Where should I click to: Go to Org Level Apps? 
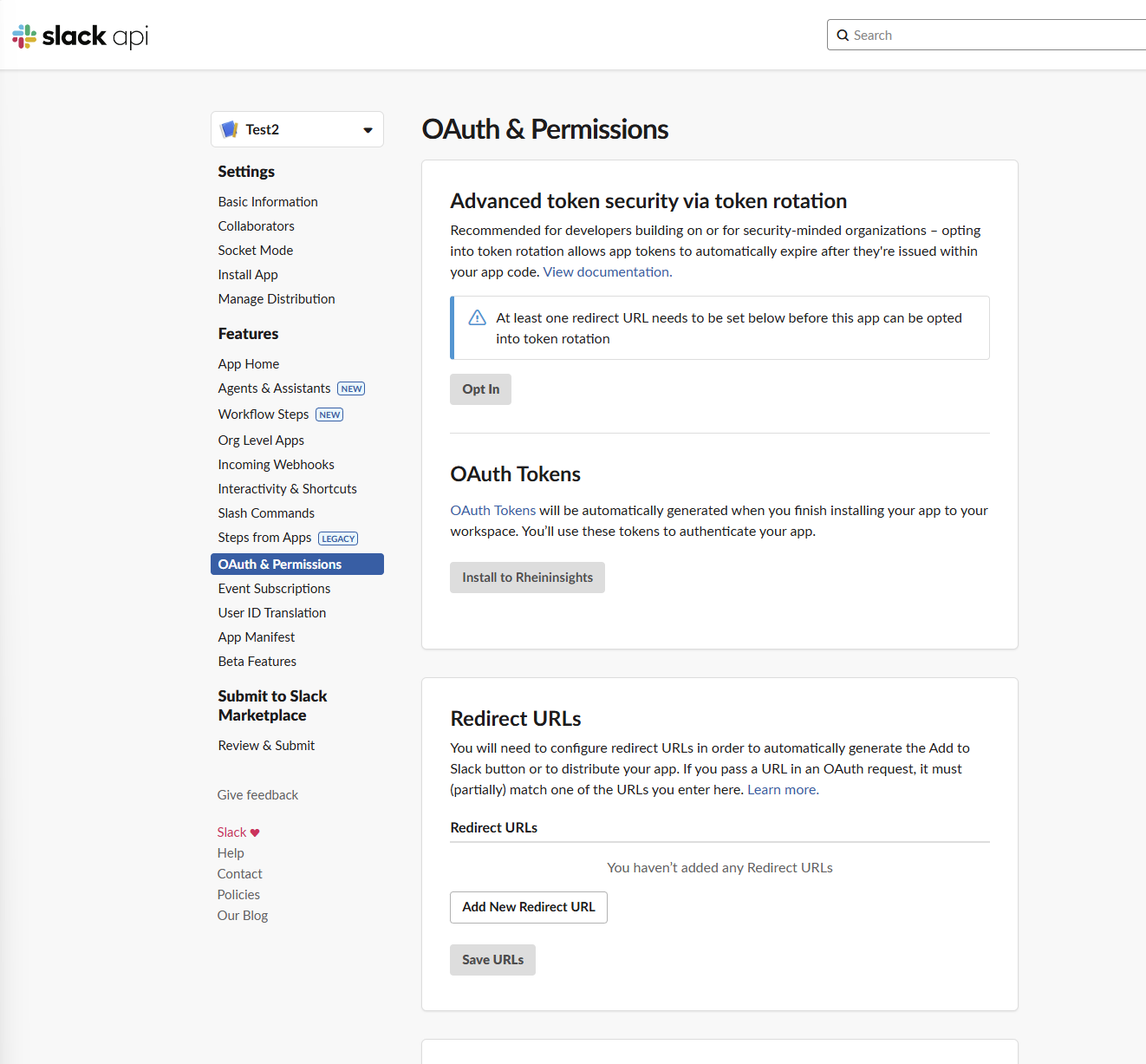pos(261,441)
